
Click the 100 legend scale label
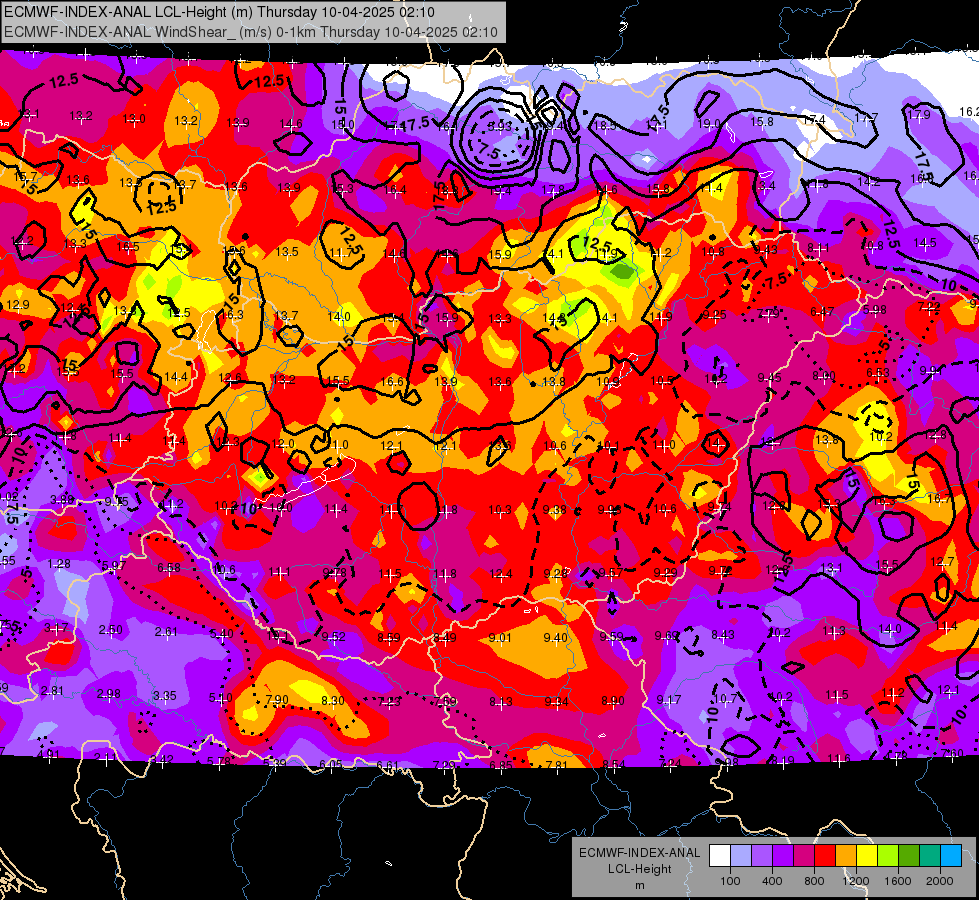(730, 881)
